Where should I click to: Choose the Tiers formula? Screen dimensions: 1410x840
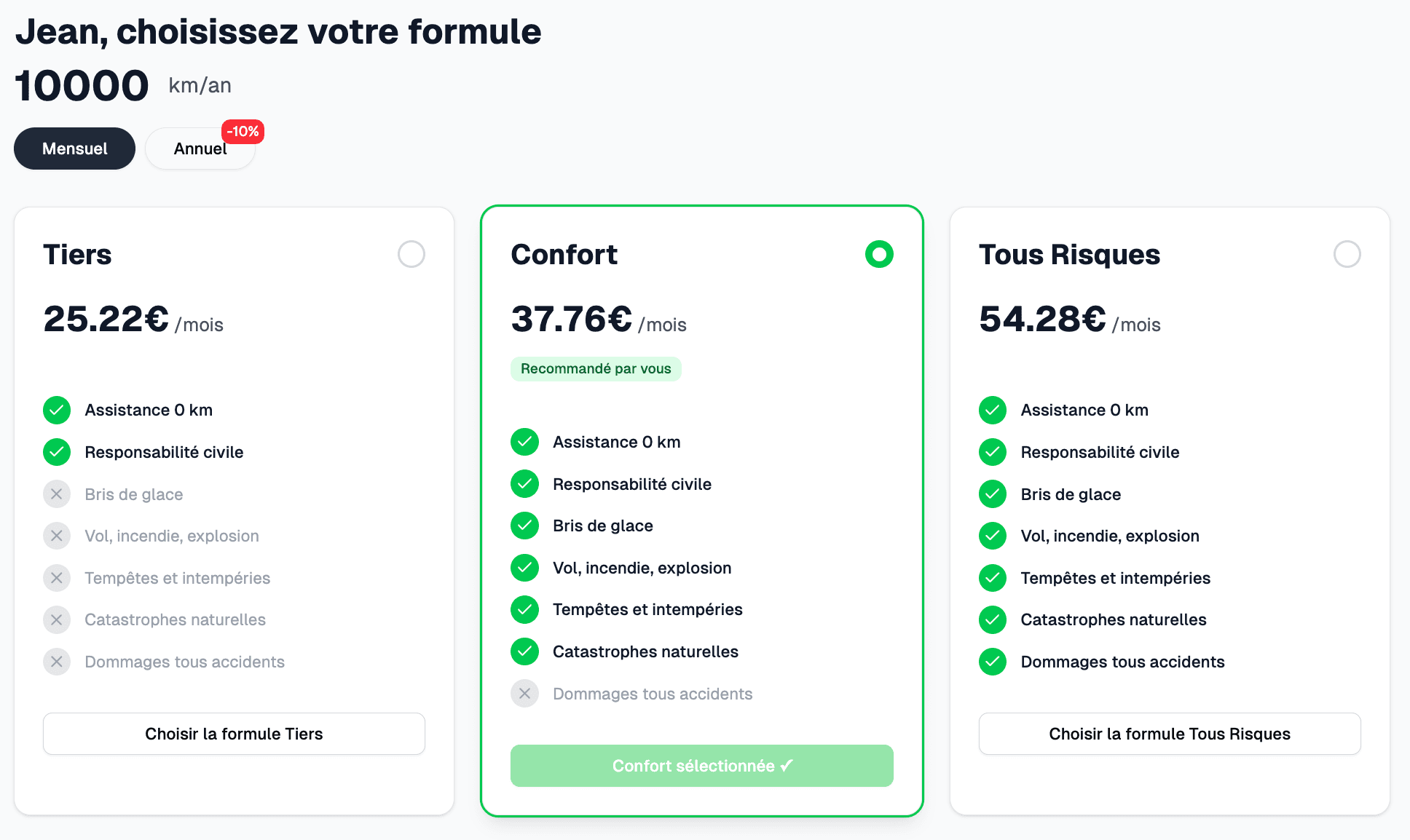[234, 734]
